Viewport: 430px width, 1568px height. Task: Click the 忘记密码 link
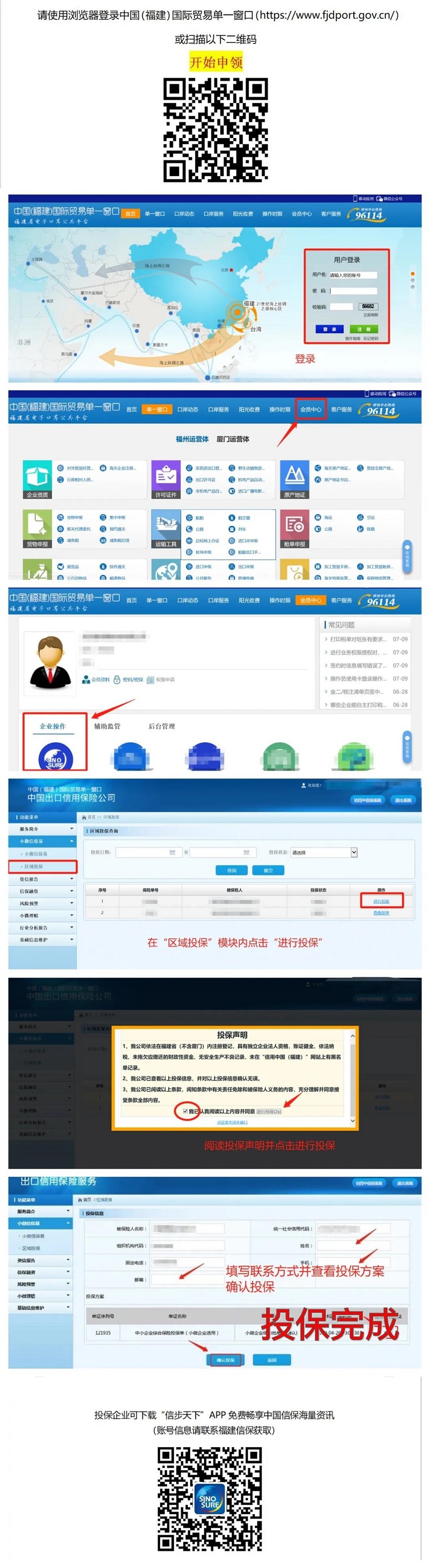tap(370, 338)
